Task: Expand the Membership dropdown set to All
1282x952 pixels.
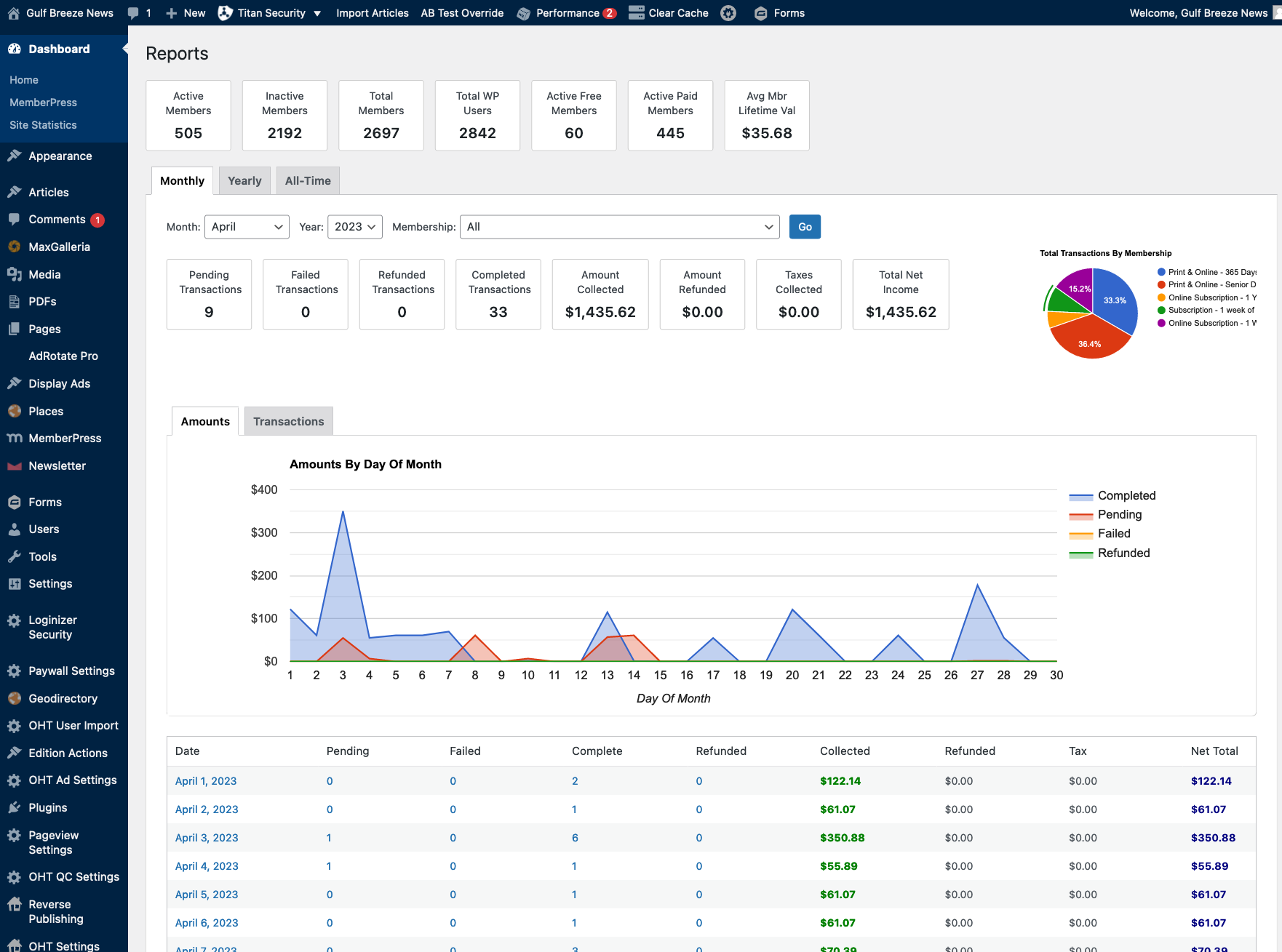Action: click(619, 227)
